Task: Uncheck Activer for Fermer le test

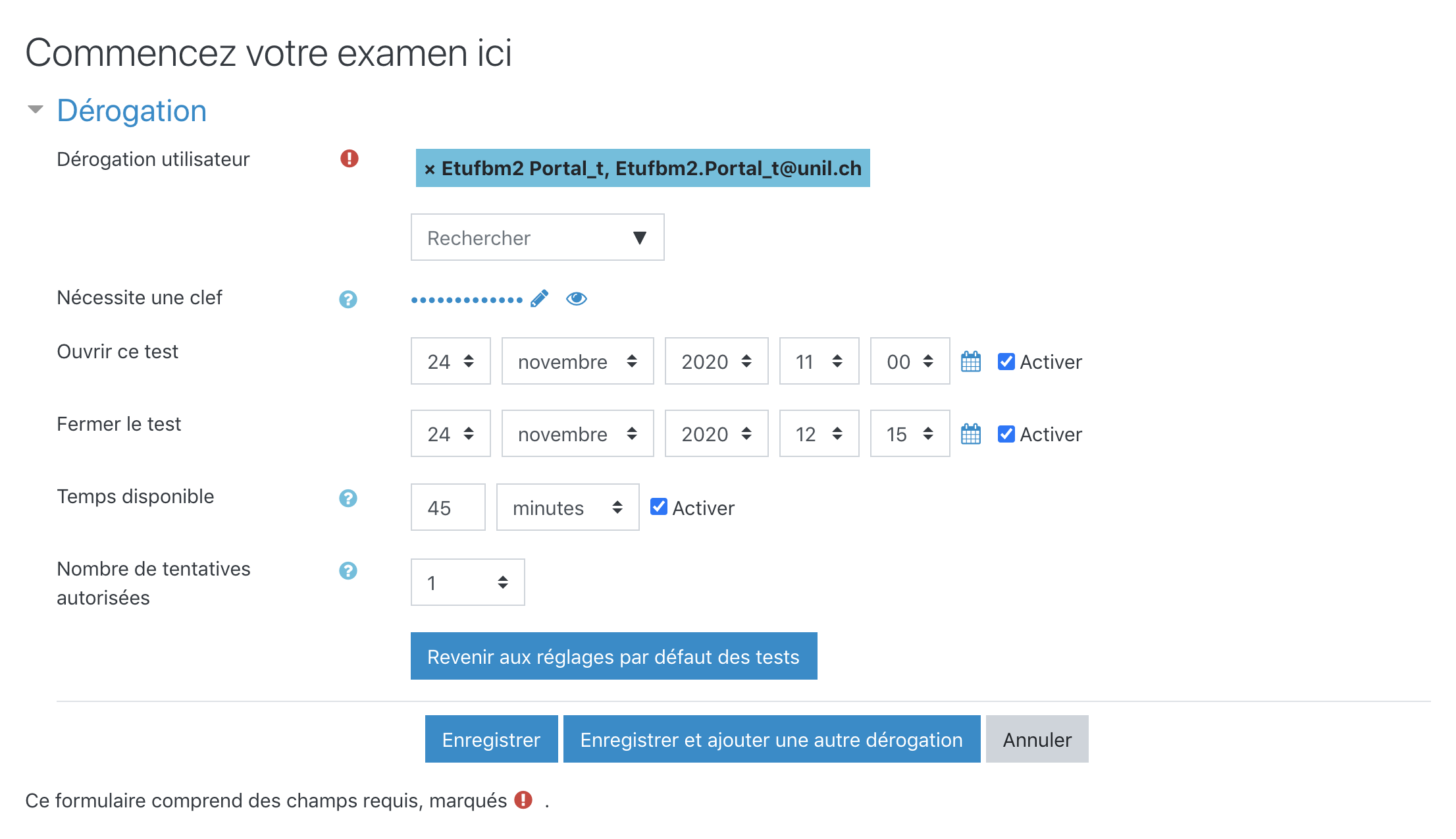Action: pos(1006,434)
